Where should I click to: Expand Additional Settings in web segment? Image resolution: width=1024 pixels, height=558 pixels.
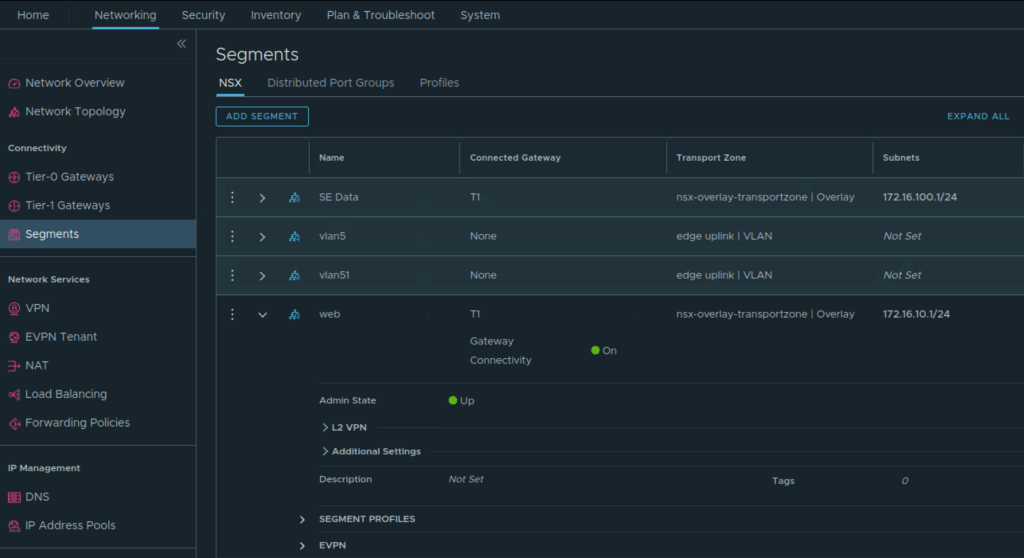[326, 452]
